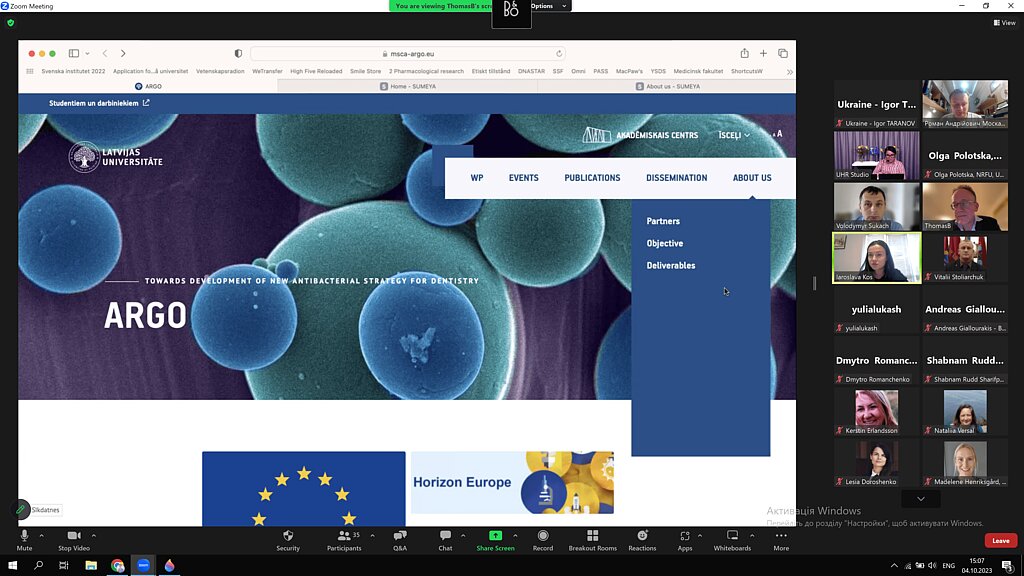Screen dimensions: 1024x576
Task: Click the Horizon Europe banner
Action: pos(512,482)
